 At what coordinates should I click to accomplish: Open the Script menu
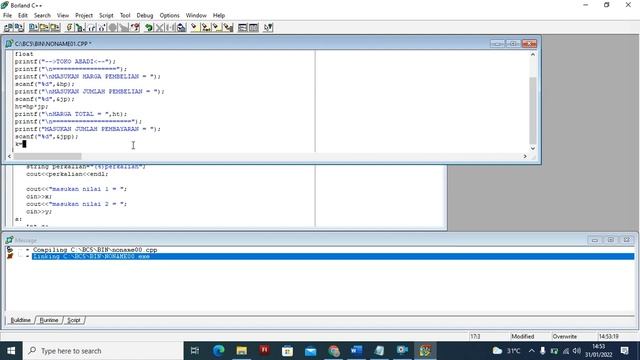106,15
